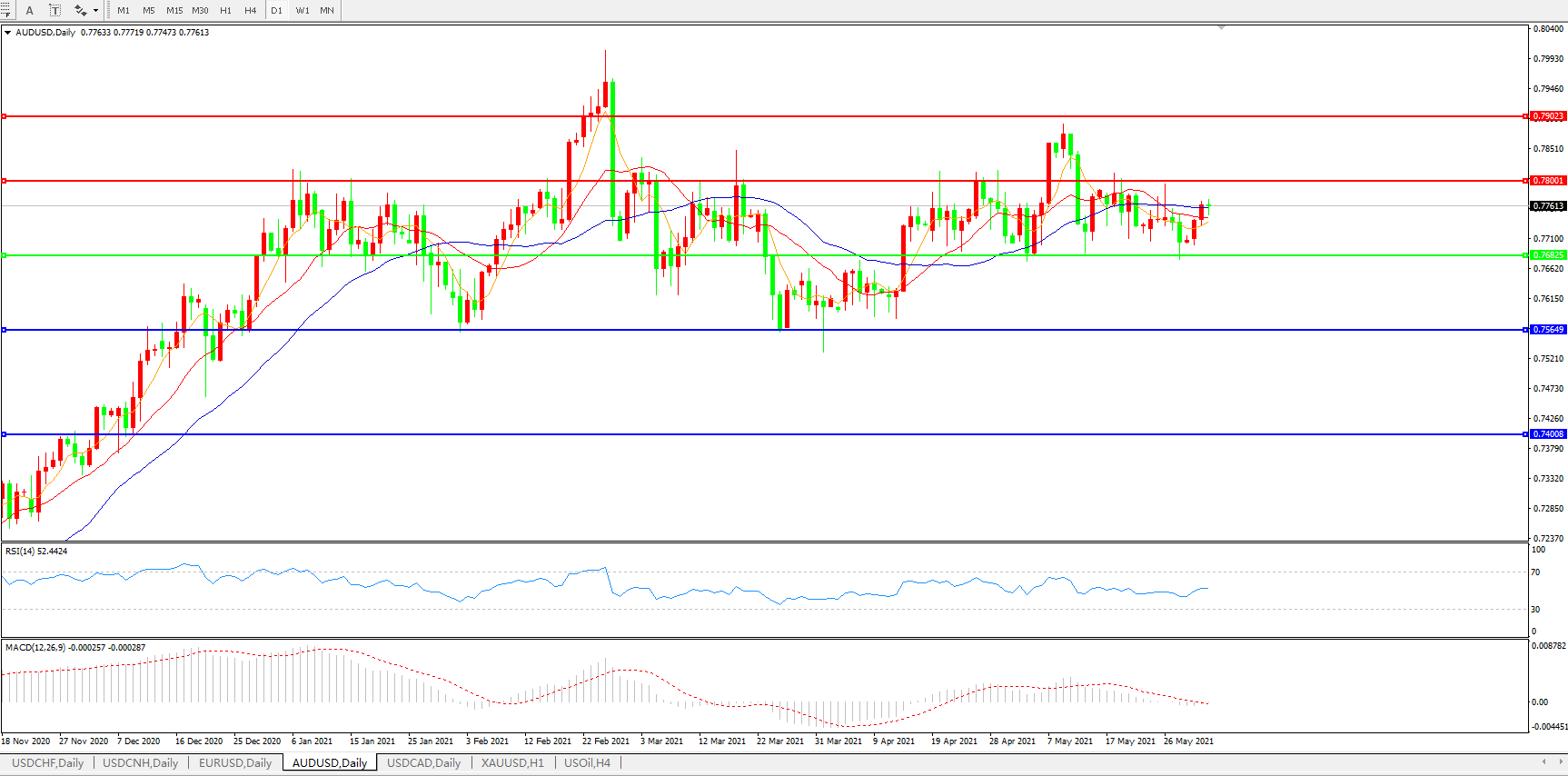
Task: Click the Arrows objects icon
Action: pyautogui.click(x=80, y=10)
